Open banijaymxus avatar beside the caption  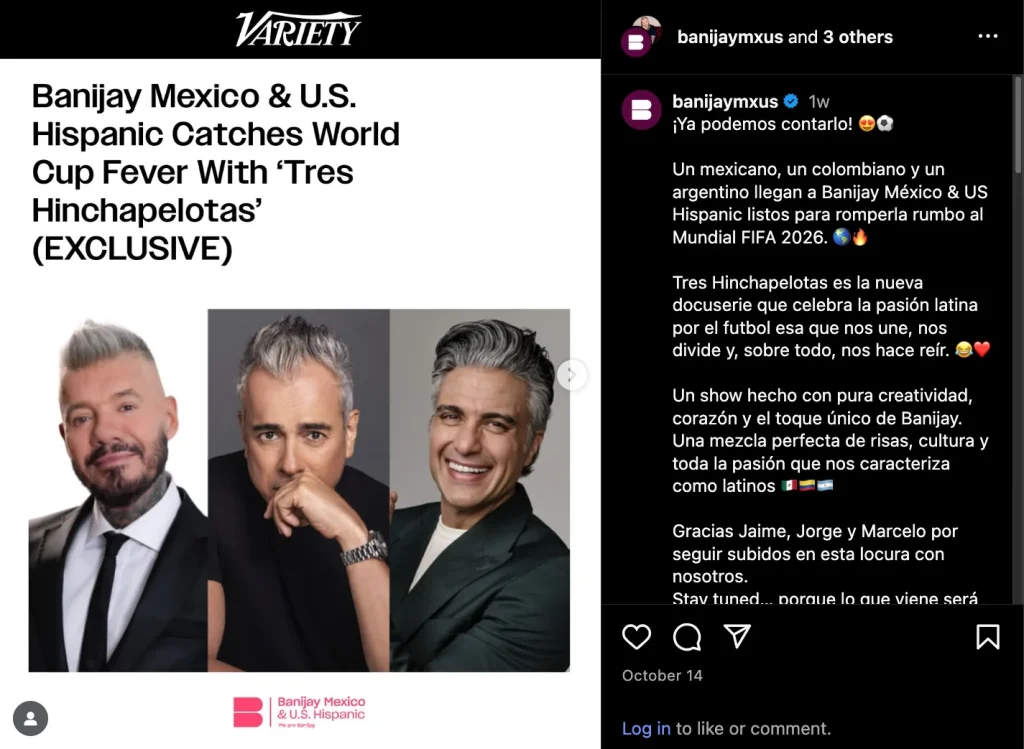pyautogui.click(x=641, y=110)
